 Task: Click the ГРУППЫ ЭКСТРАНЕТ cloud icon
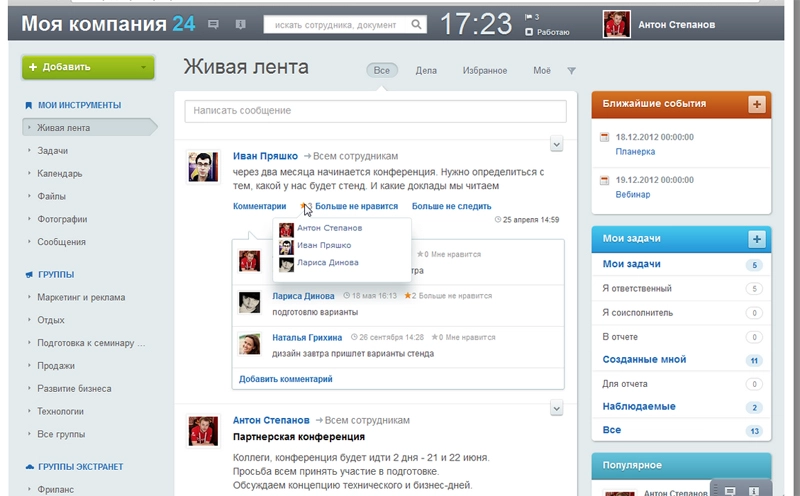tap(30, 467)
